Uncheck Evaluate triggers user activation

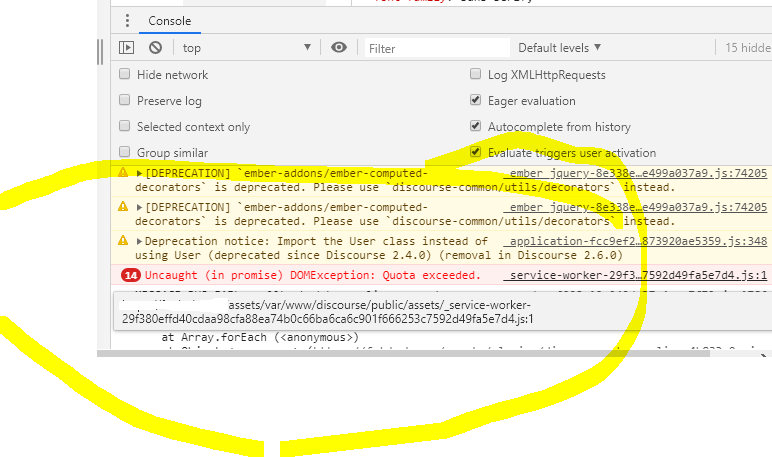(x=475, y=152)
